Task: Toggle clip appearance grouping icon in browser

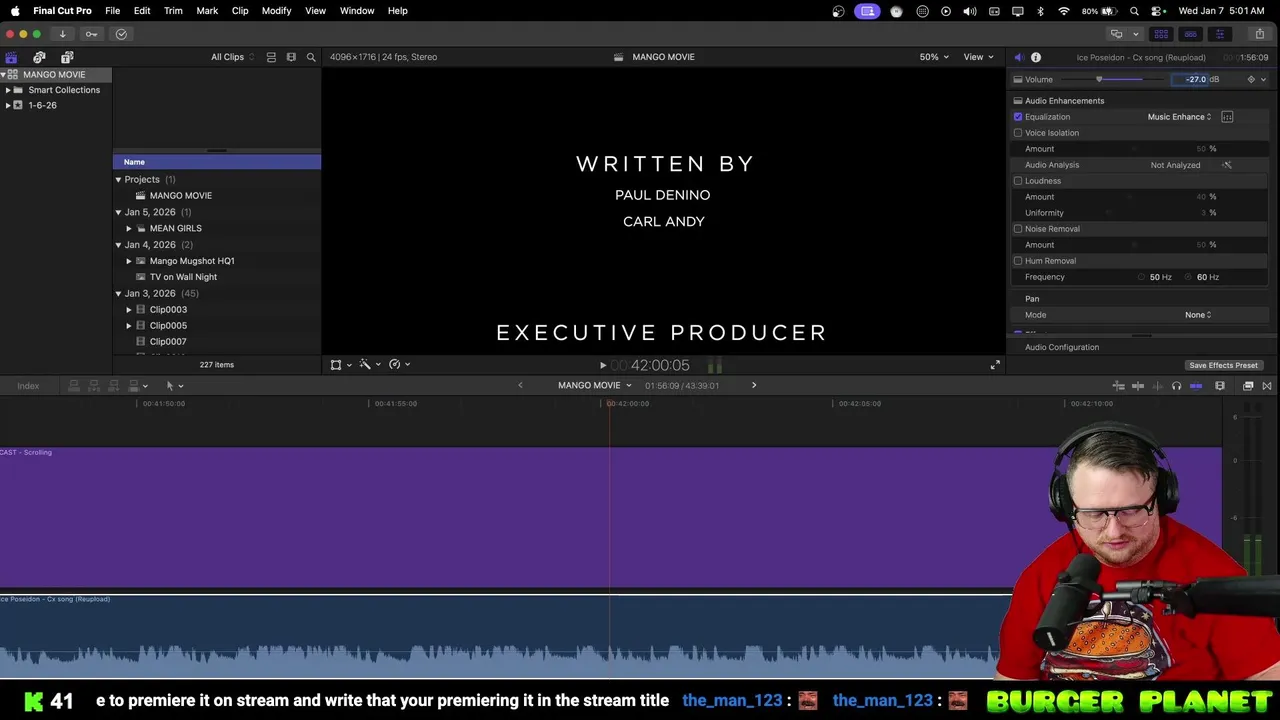Action: [x=271, y=57]
